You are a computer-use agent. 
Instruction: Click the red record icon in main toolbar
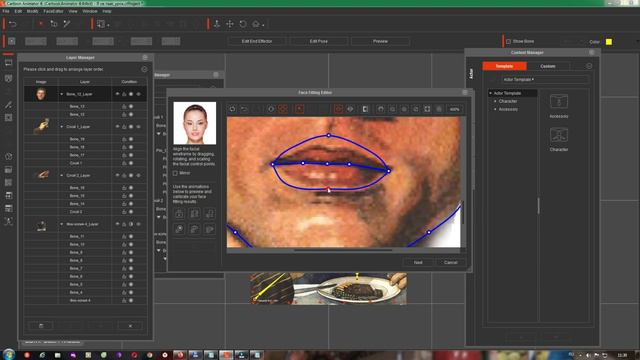click(41, 24)
